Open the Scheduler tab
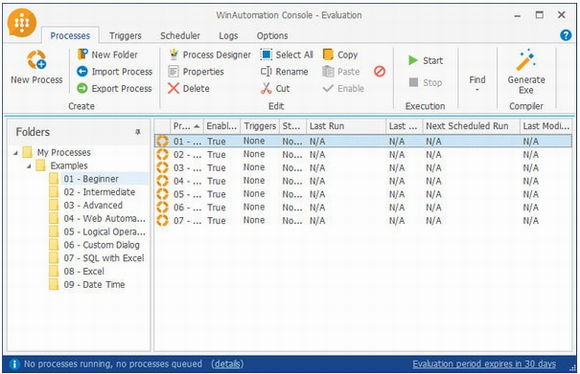The width and height of the screenshot is (580, 374). pyautogui.click(x=180, y=36)
